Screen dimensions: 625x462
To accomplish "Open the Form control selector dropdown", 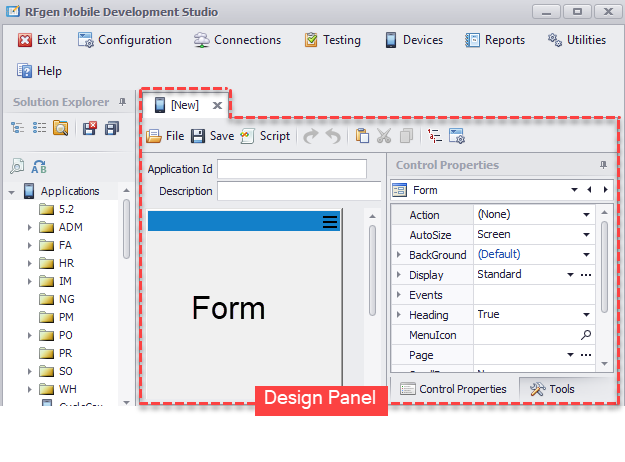I will [574, 190].
